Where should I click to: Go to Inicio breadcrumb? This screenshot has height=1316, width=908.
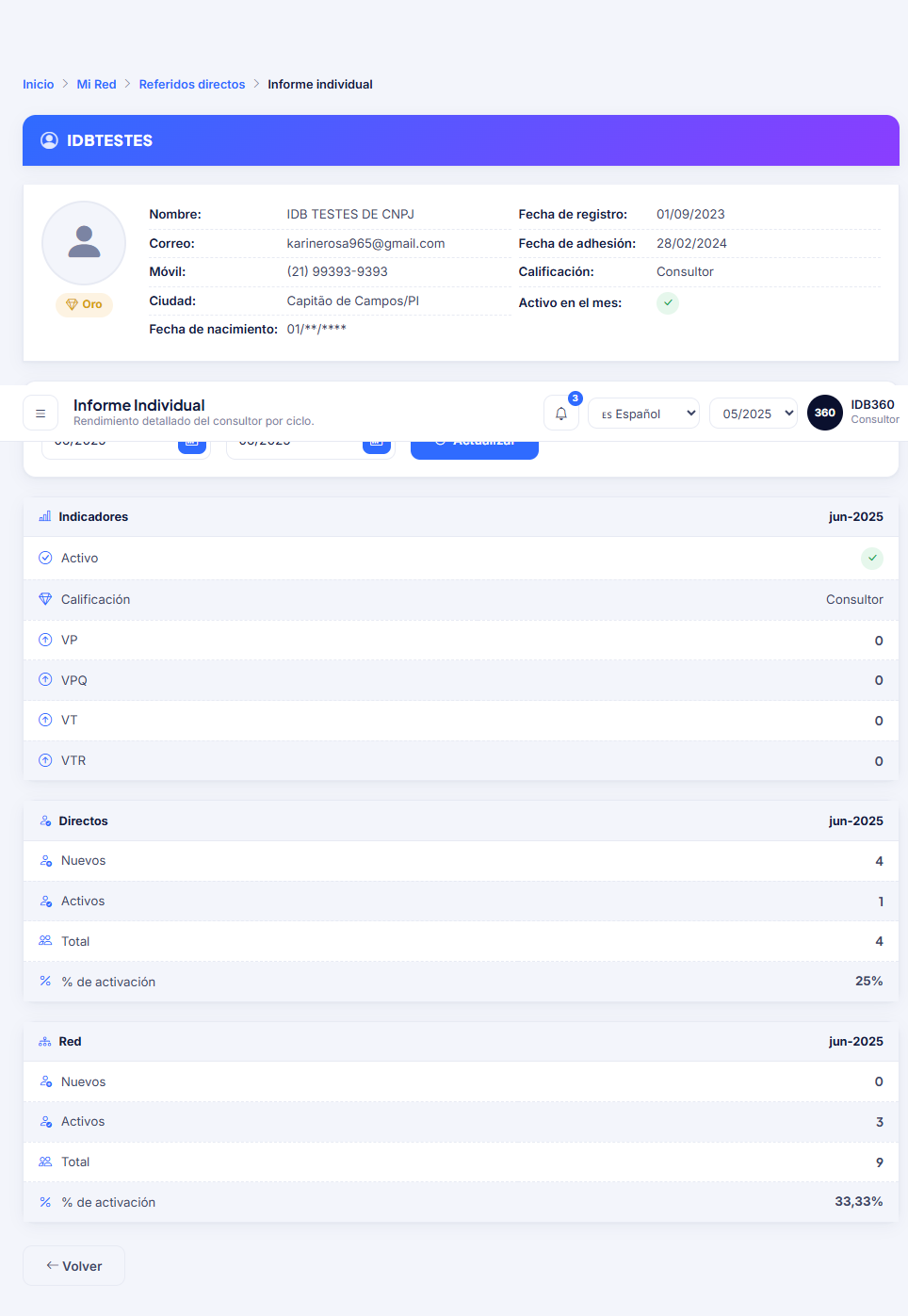tap(39, 84)
